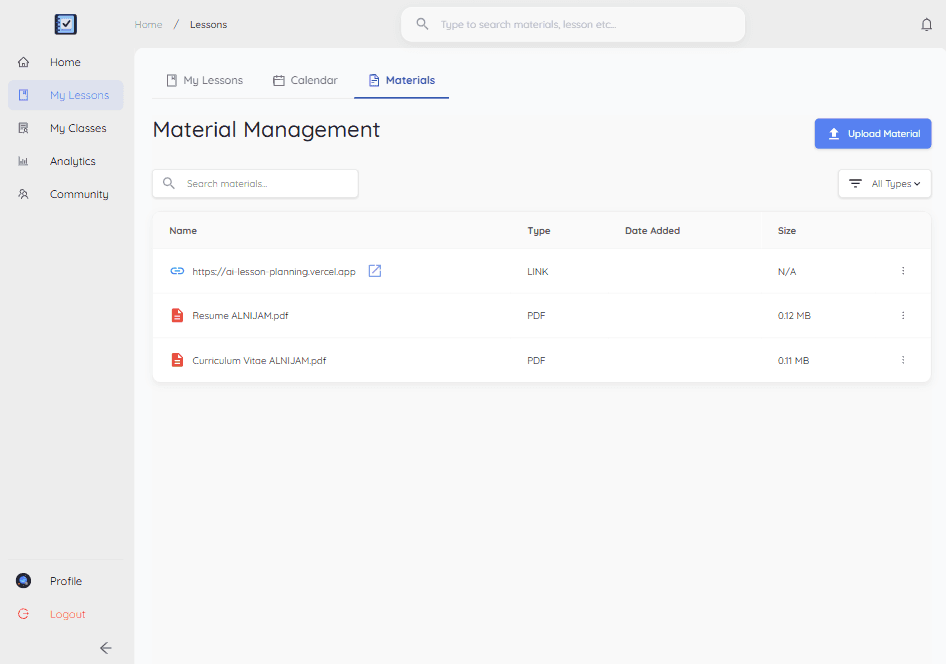The height and width of the screenshot is (664, 946).
Task: Collapse sidebar with the left arrow
Action: [105, 647]
